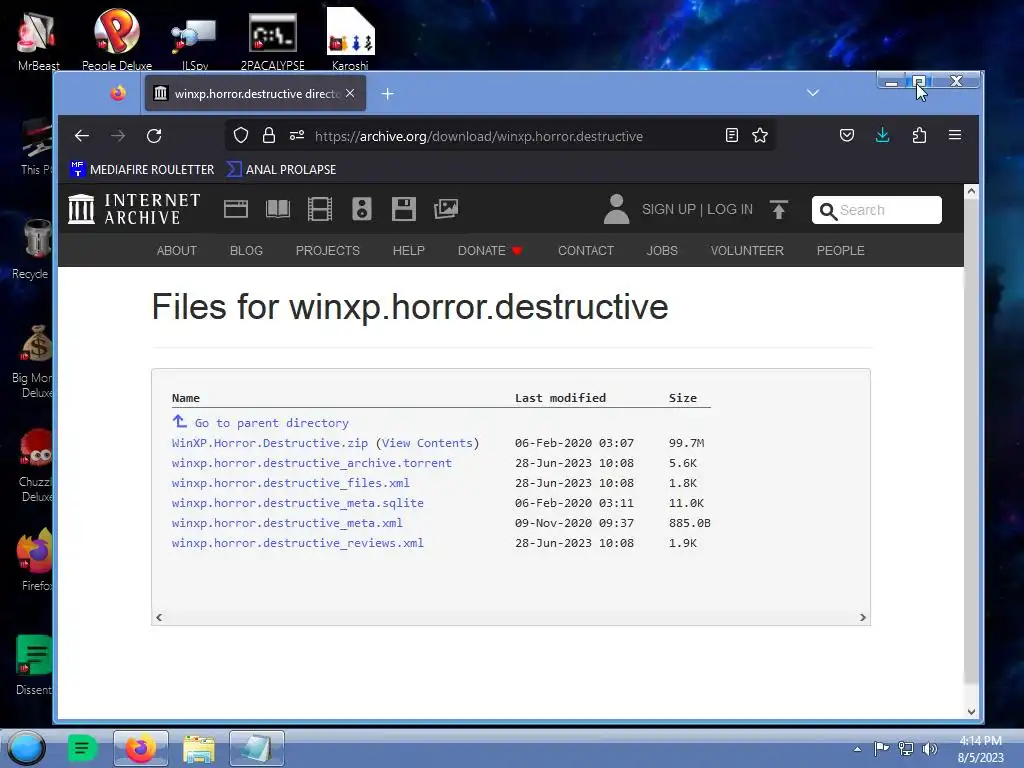Show hidden tray icons arrow
The height and width of the screenshot is (768, 1024).
coord(857,750)
